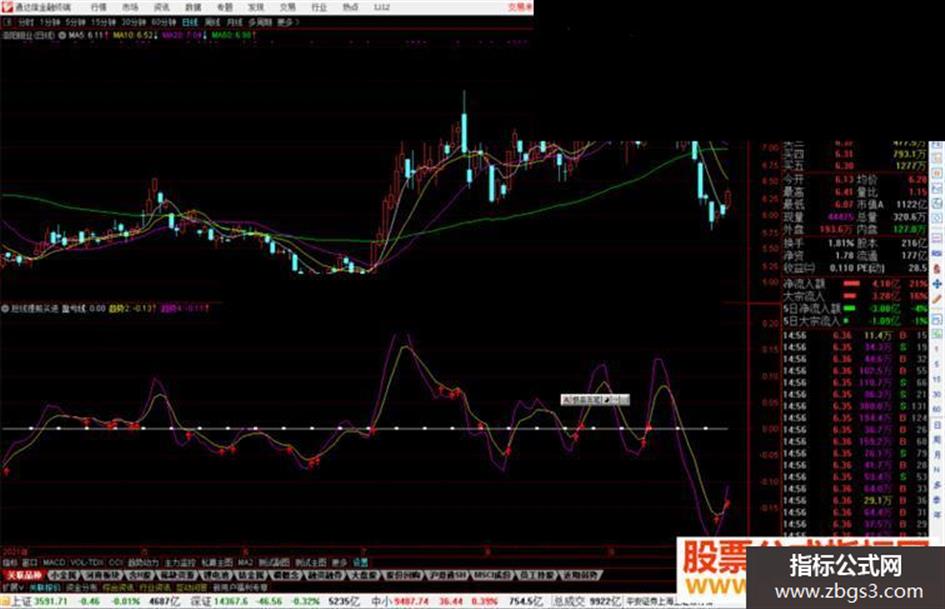The image size is (945, 609).
Task: Switch chart to 1分钟 period
Action: pyautogui.click(x=49, y=22)
